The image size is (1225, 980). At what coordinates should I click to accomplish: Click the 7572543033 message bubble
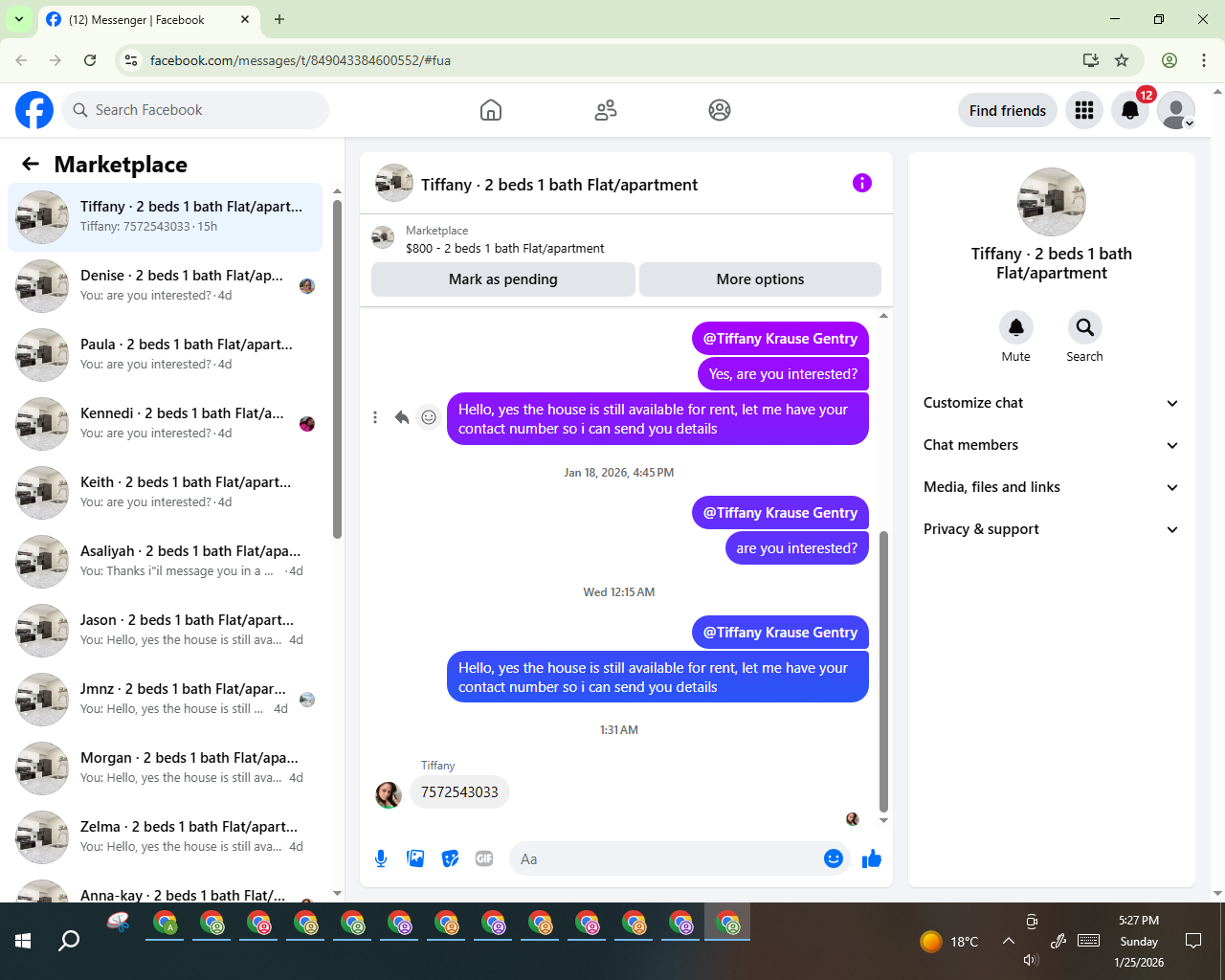(x=459, y=792)
